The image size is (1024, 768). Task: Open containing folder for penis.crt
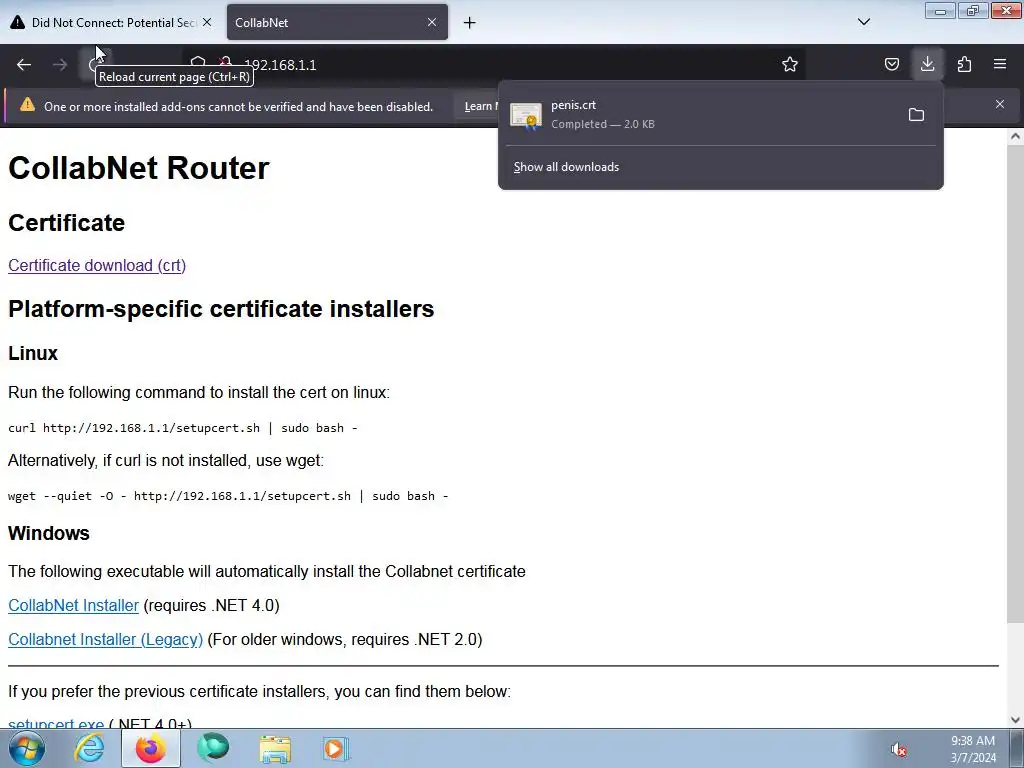point(916,115)
